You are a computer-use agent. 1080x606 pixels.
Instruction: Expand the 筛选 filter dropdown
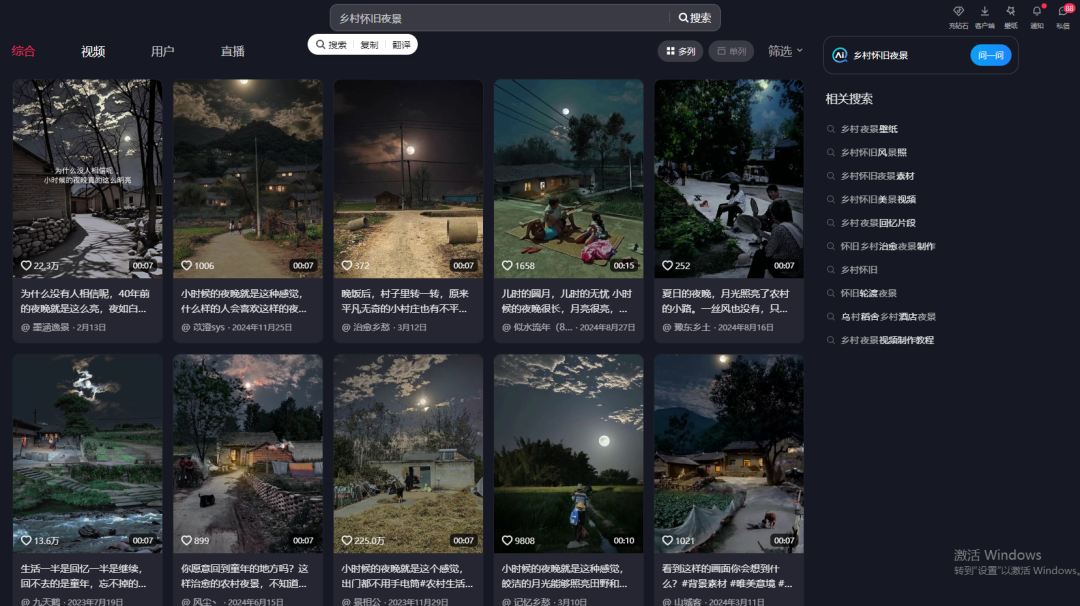[x=785, y=51]
